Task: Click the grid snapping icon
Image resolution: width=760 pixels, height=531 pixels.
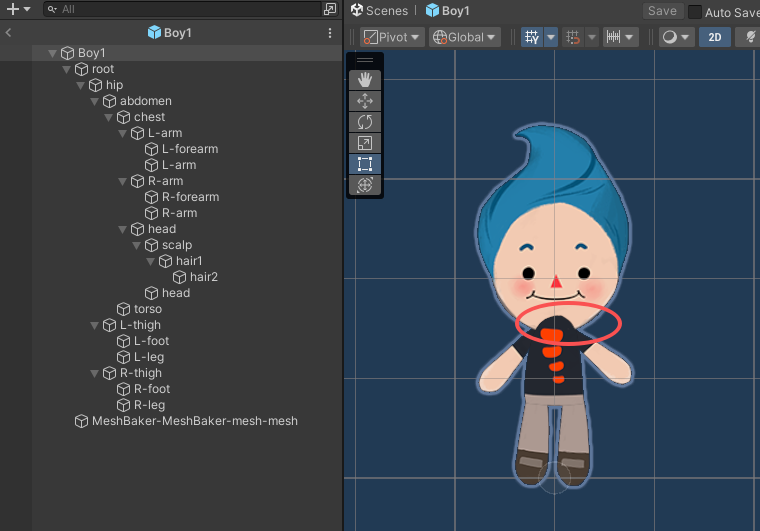Action: 532,37
